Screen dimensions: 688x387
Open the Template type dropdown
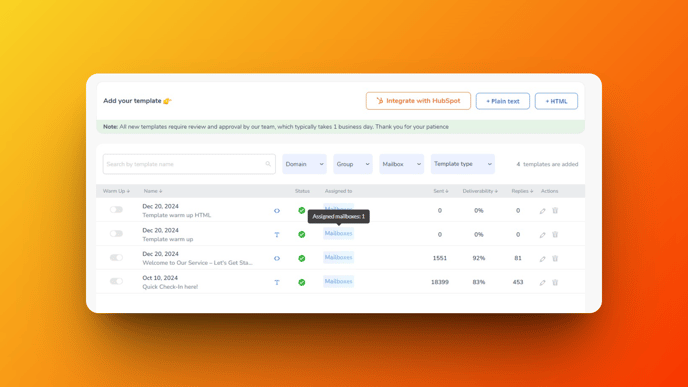[x=462, y=164]
